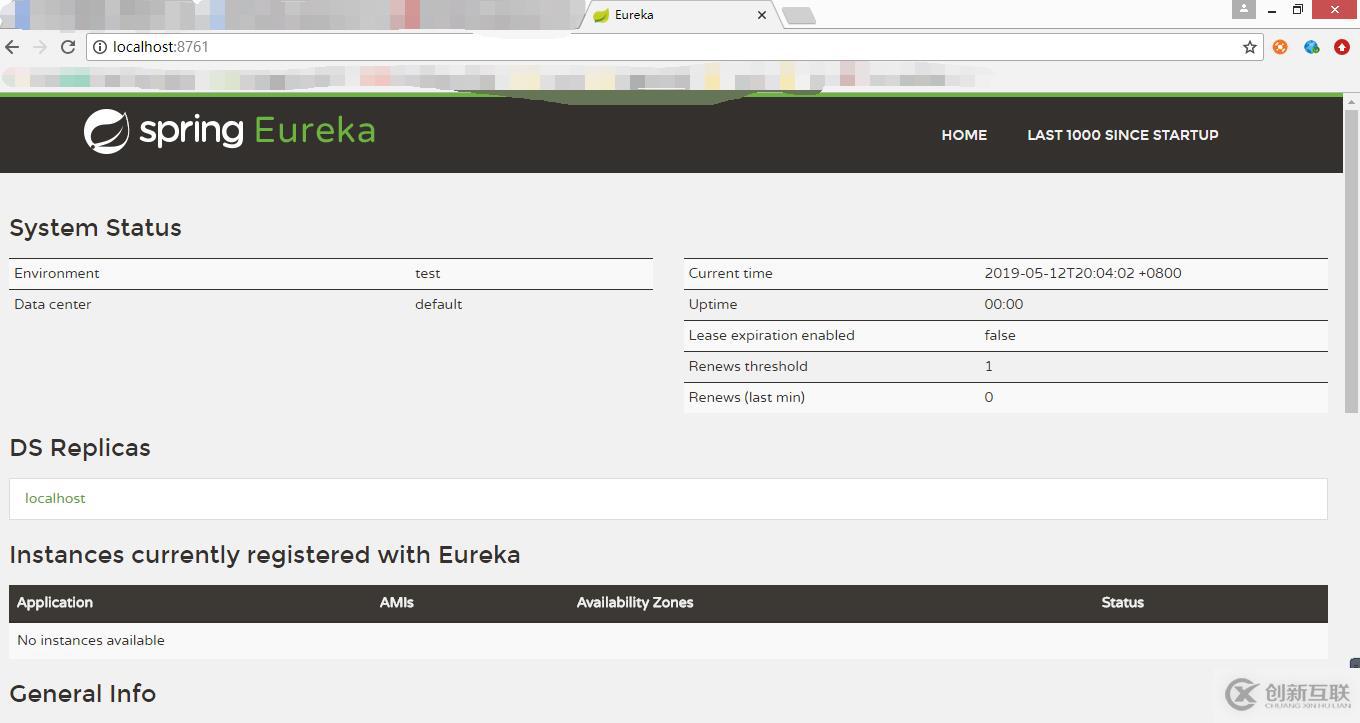Click the orange extension icon in the toolbar

[1280, 47]
